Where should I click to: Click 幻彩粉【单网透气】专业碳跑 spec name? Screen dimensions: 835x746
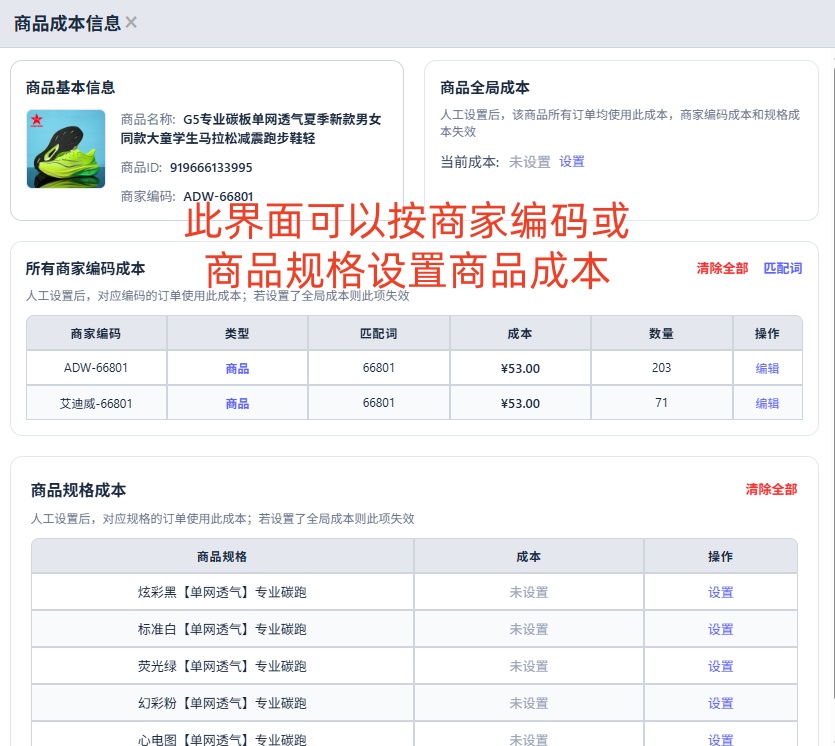[x=222, y=703]
